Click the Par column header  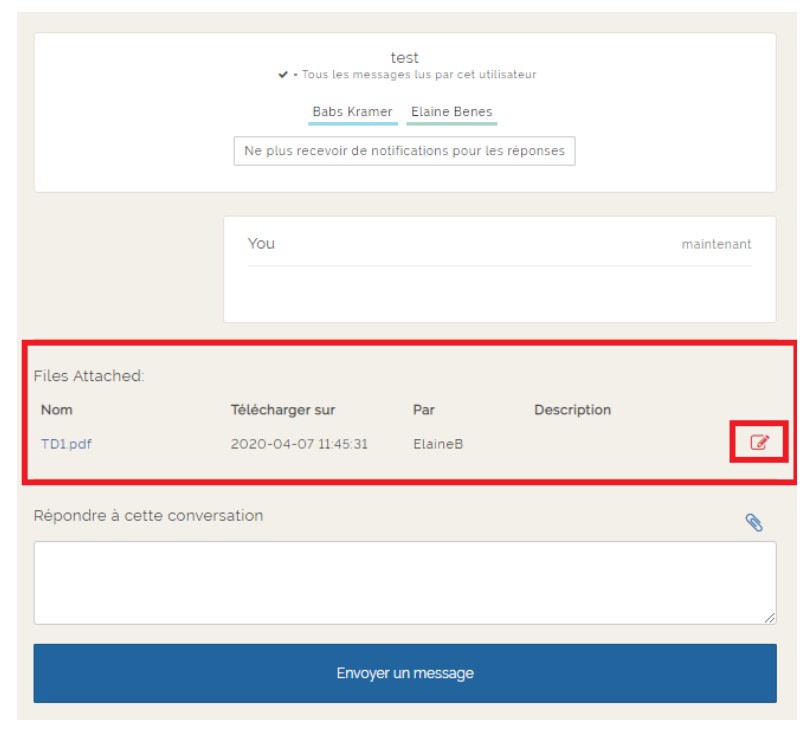(424, 410)
